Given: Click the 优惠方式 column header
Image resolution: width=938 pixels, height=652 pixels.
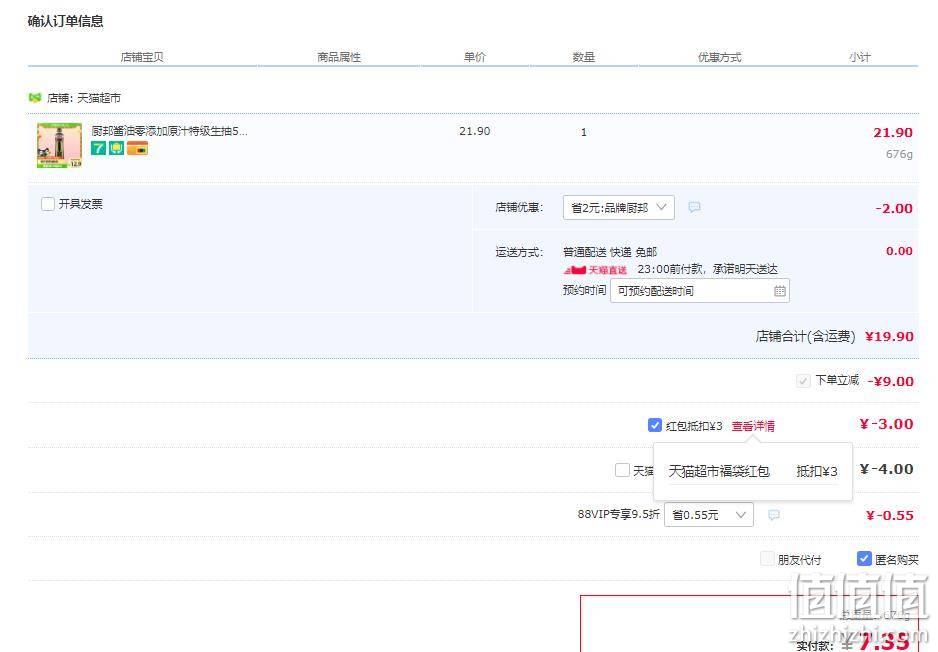Looking at the screenshot, I should [720, 57].
